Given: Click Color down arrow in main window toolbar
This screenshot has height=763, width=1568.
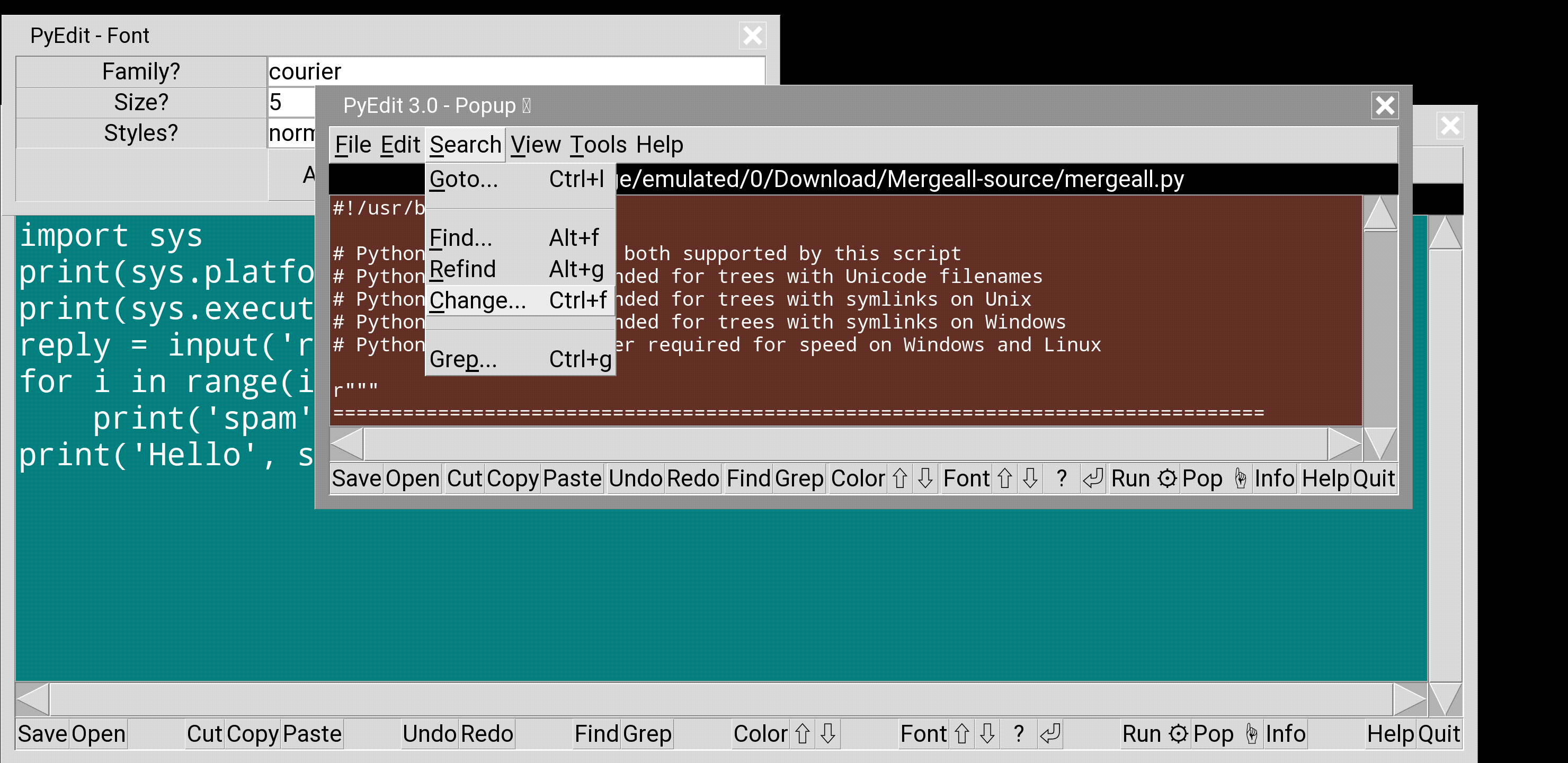Looking at the screenshot, I should (x=828, y=734).
